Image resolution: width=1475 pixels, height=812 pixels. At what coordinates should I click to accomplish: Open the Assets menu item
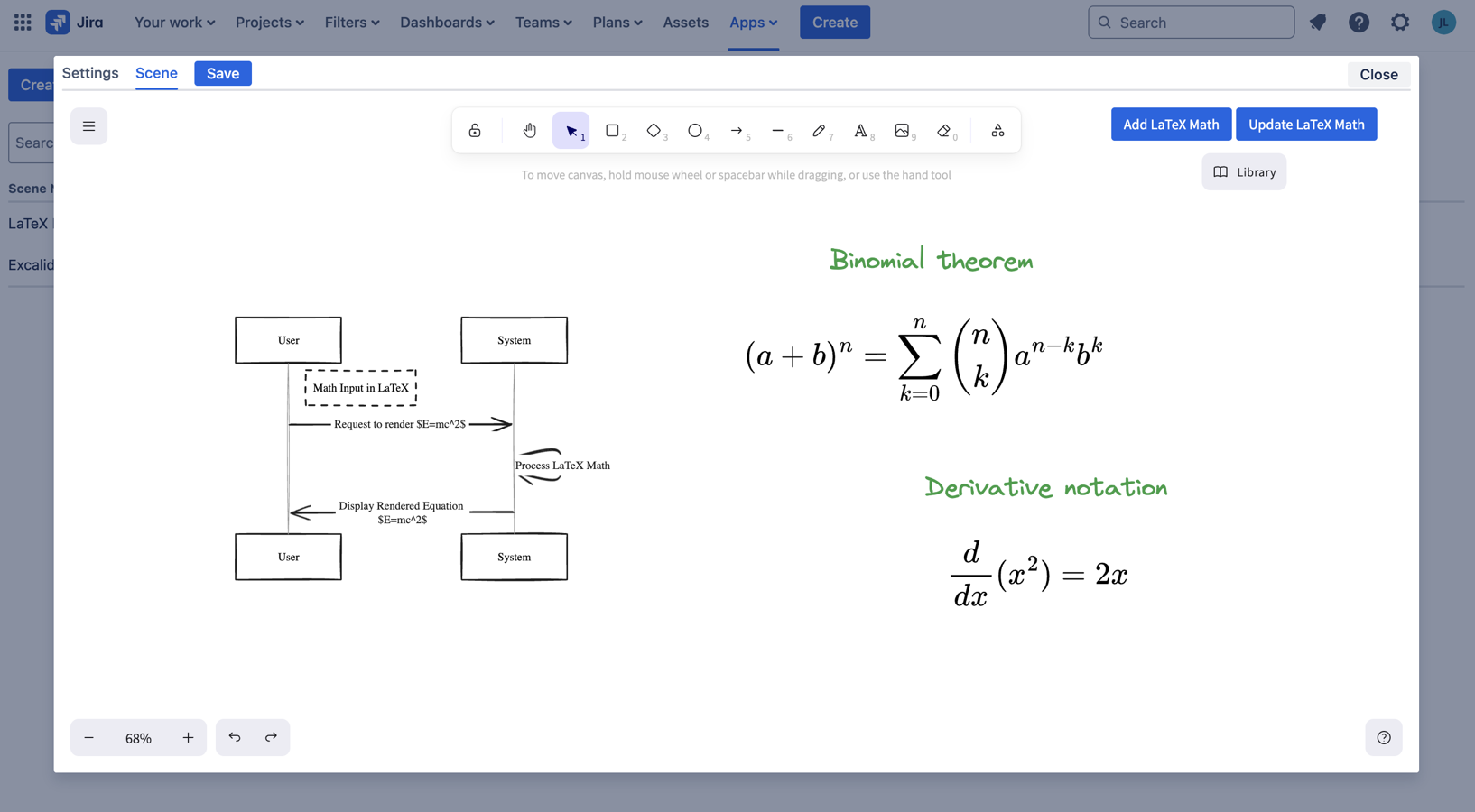click(686, 23)
